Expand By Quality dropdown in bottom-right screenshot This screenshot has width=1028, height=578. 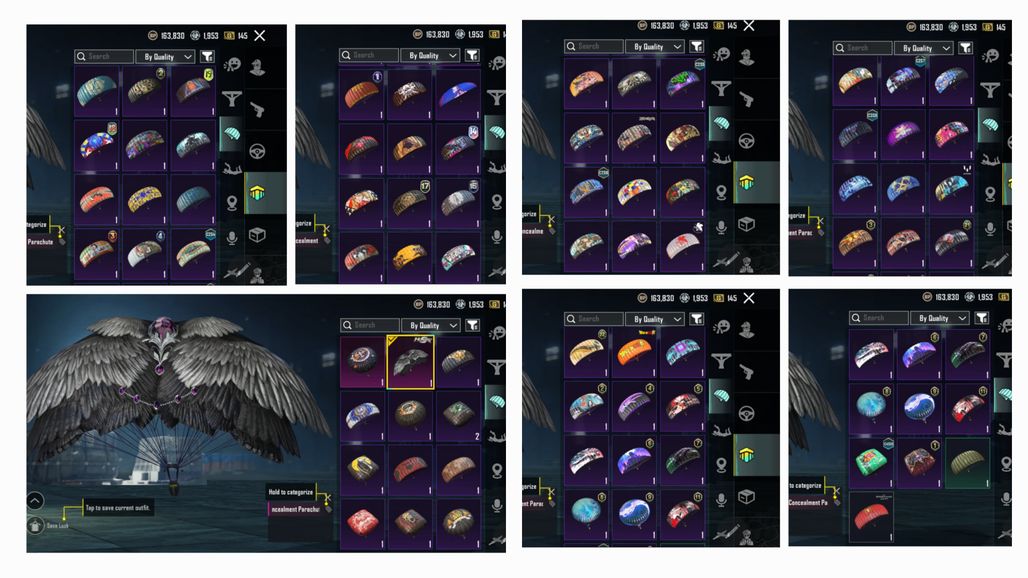[x=939, y=318]
